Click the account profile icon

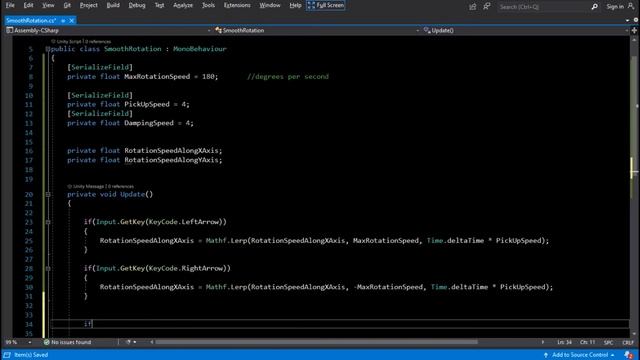pyautogui.click(x=631, y=7)
